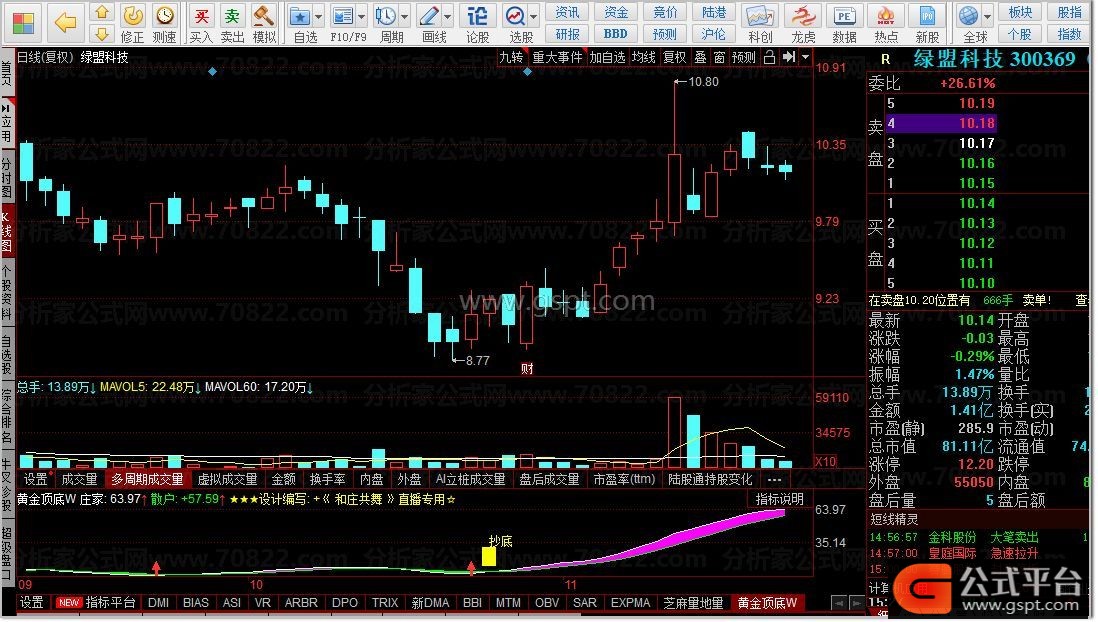This screenshot has height=622, width=1098.
Task: Expand the 自选 dropdown arrow
Action: tap(319, 16)
